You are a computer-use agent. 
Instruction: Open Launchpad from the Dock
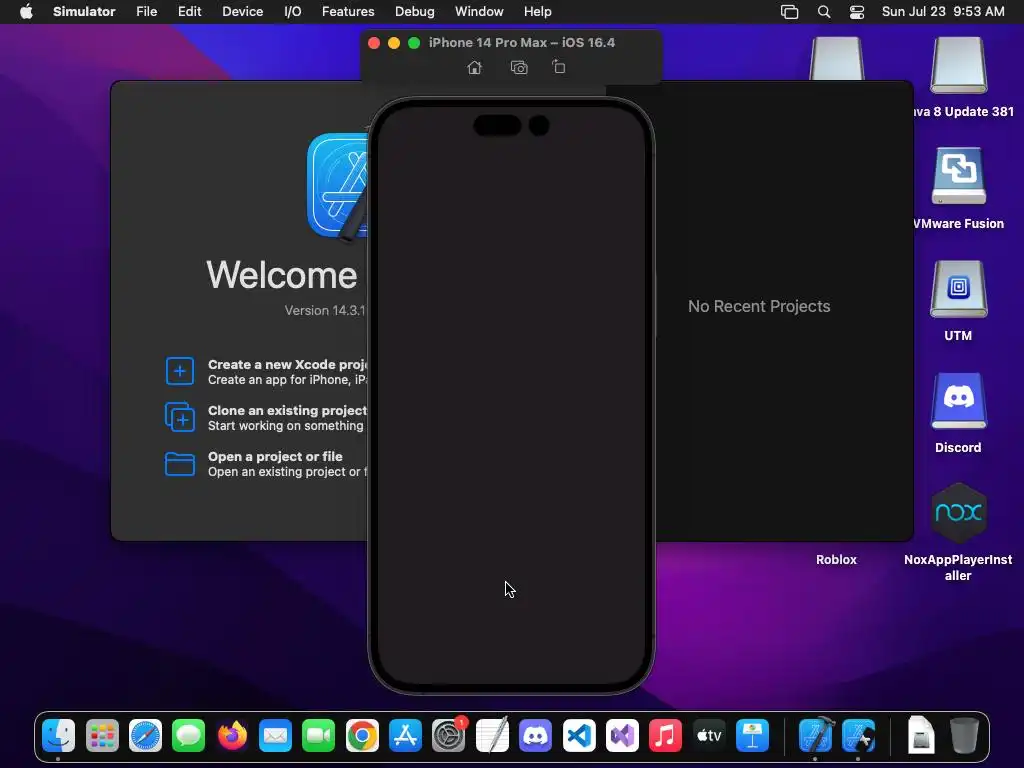click(102, 736)
